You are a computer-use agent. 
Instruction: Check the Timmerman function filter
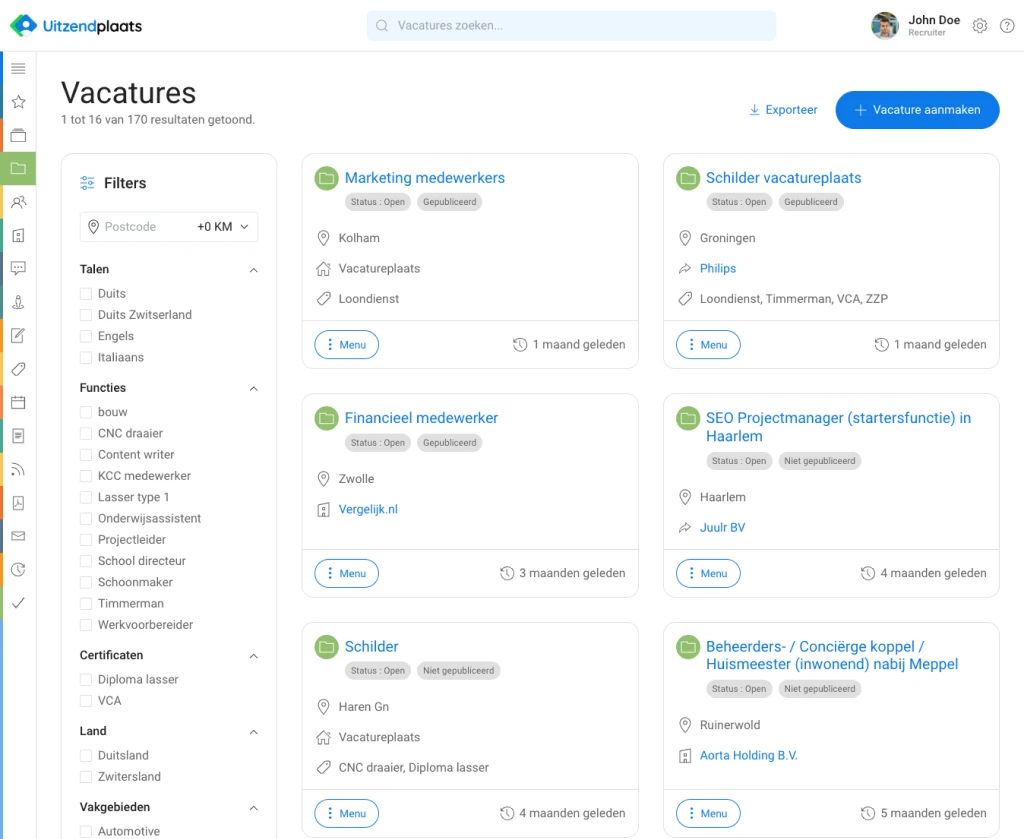click(86, 604)
